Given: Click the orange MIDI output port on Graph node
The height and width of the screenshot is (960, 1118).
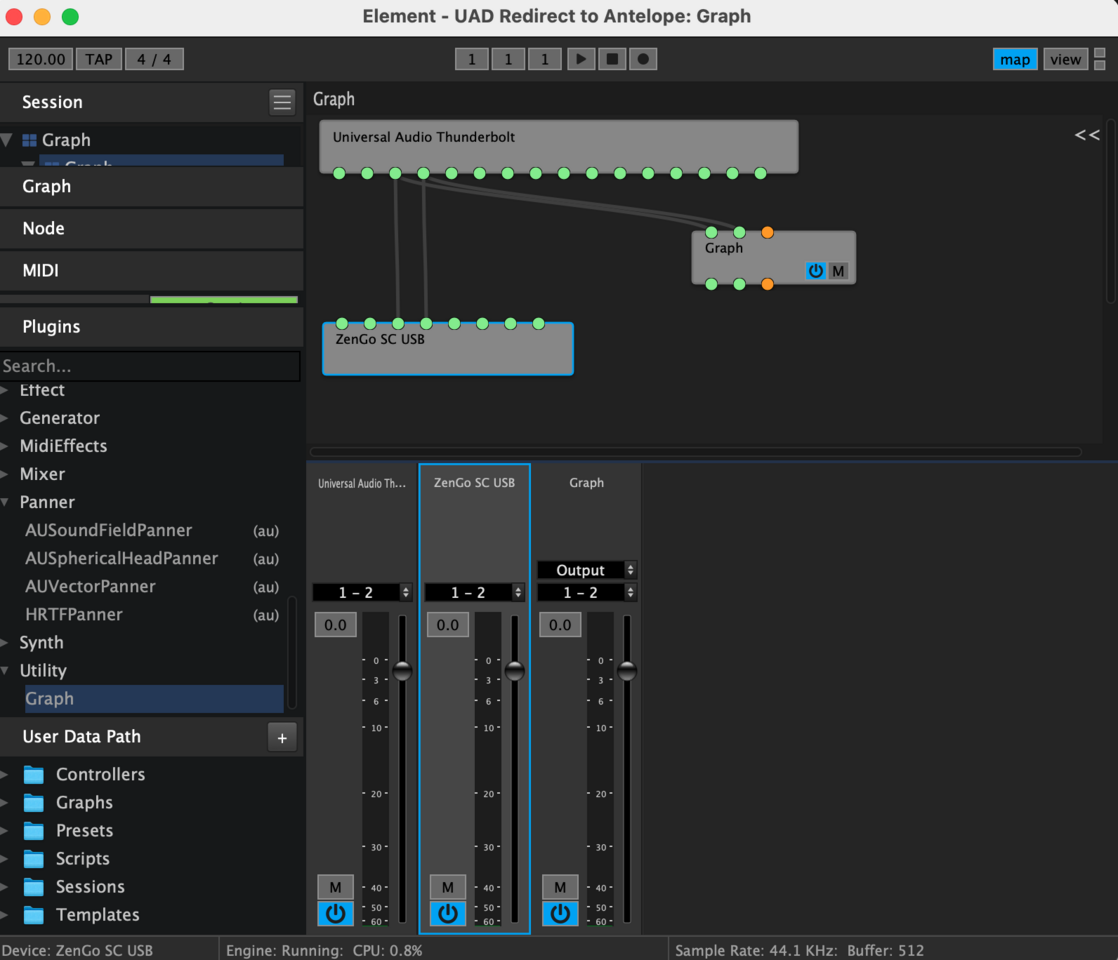Looking at the screenshot, I should point(767,284).
